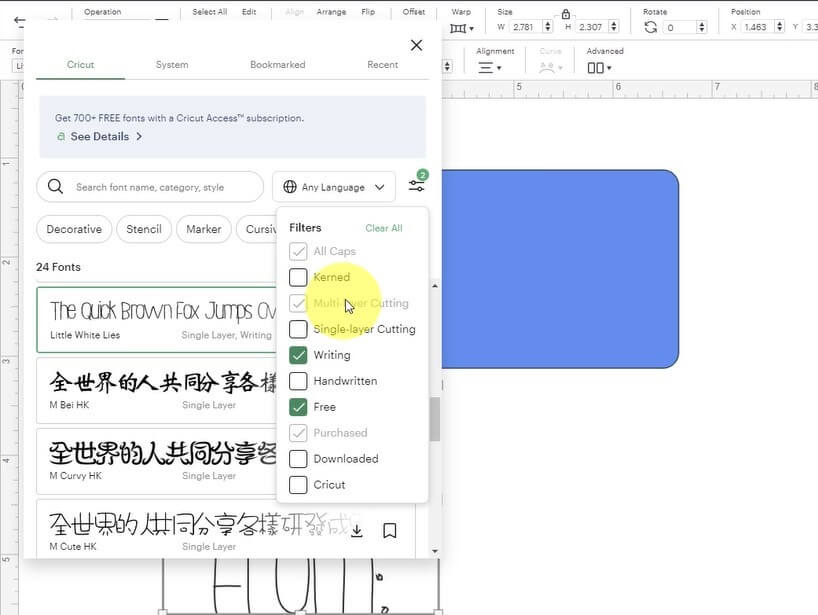Enable the Kerned filter

pyautogui.click(x=298, y=278)
